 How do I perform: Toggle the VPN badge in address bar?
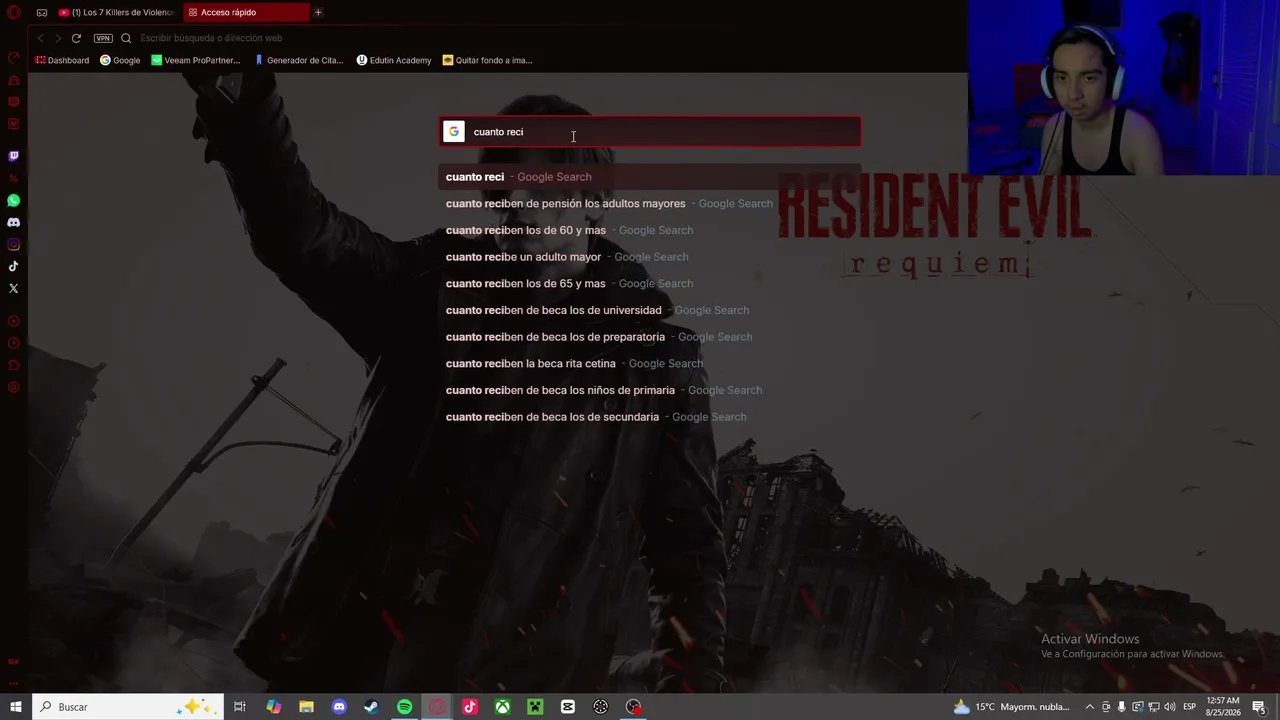coord(103,38)
